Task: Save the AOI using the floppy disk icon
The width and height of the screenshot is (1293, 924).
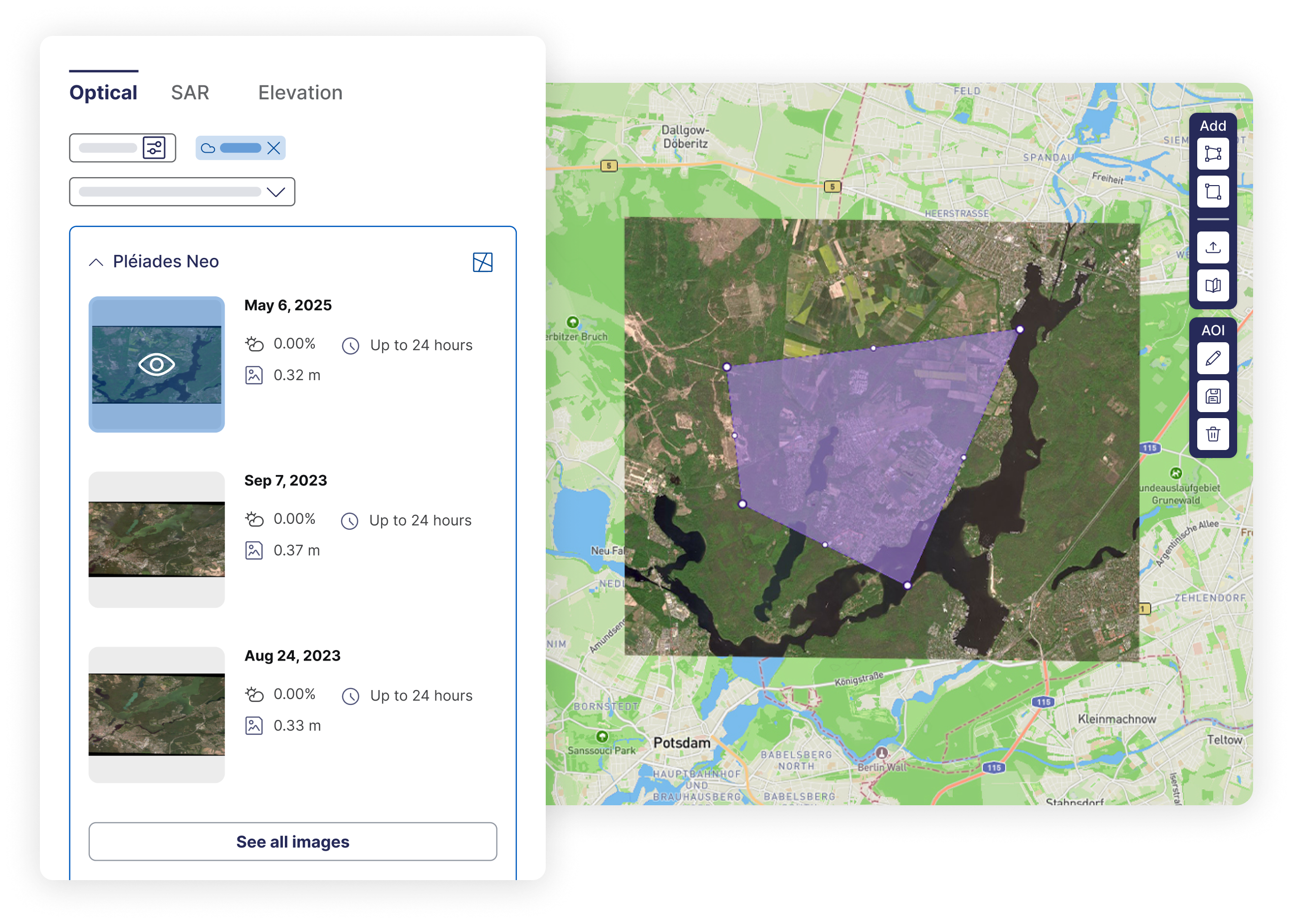Action: tap(1213, 396)
